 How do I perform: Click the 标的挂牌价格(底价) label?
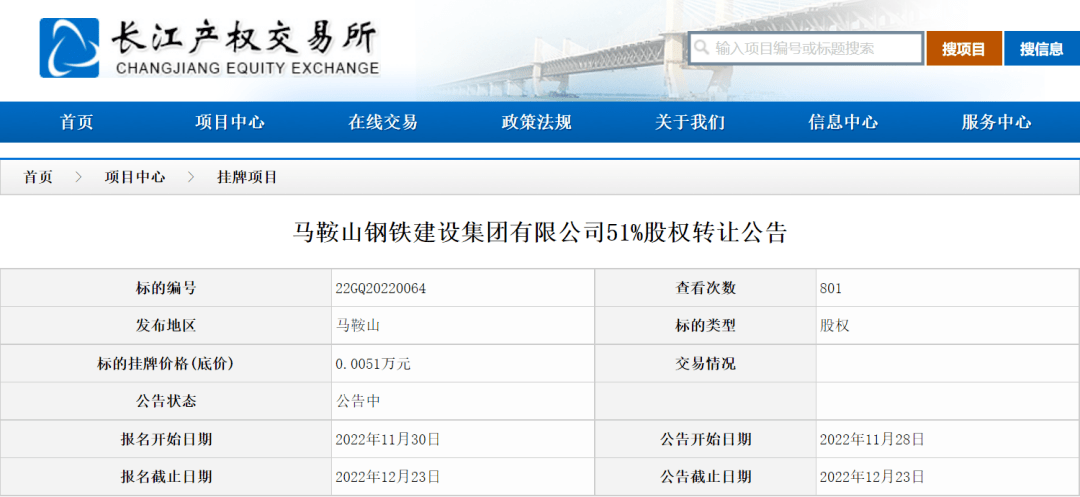[x=166, y=363]
